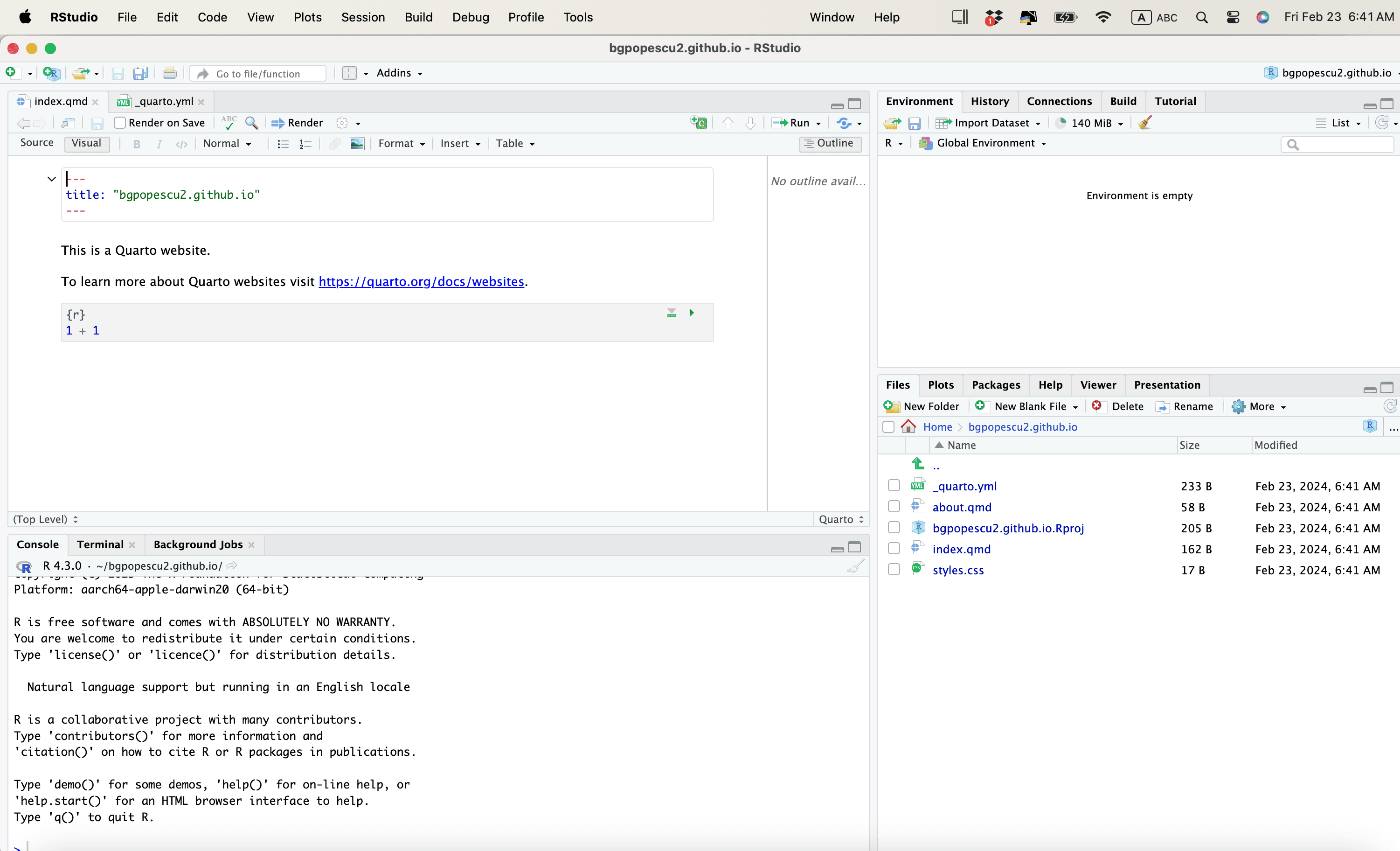Select the styles.css file checkbox
1400x851 pixels.
[894, 570]
